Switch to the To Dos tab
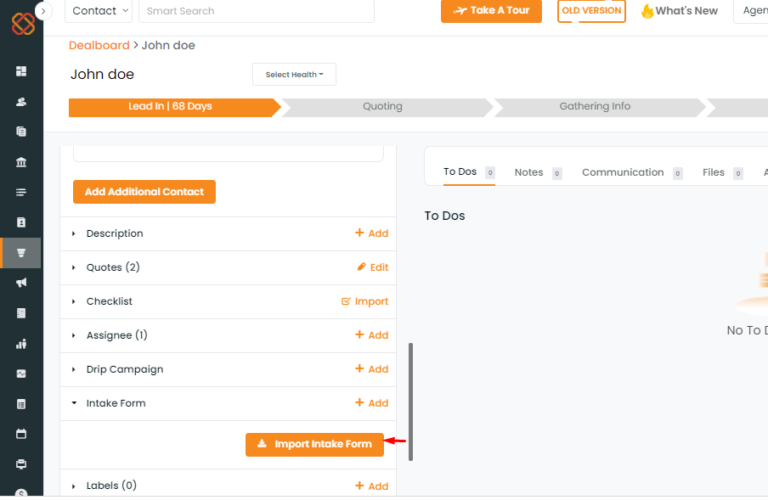 [469, 172]
